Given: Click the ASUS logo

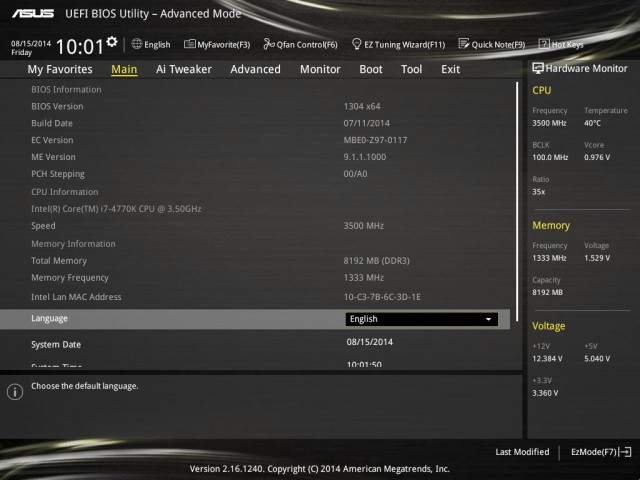Looking at the screenshot, I should [33, 14].
